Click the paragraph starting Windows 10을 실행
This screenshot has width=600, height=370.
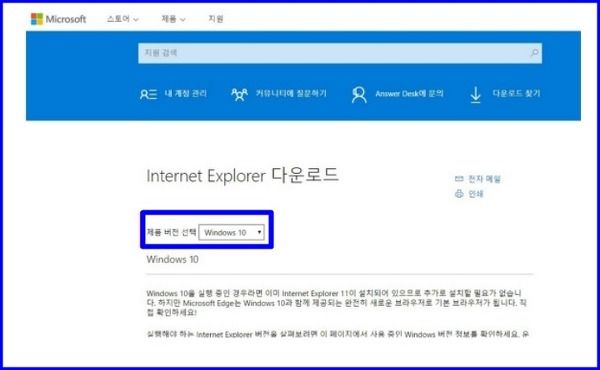(x=336, y=303)
